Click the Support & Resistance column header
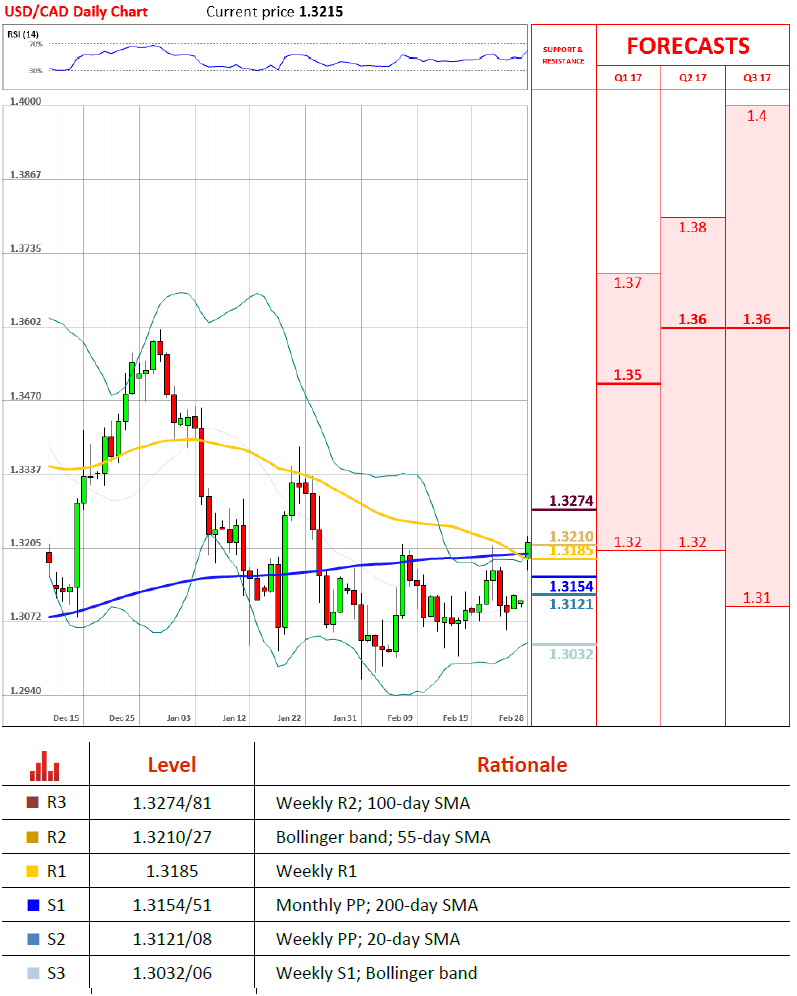The image size is (797, 996). [562, 55]
